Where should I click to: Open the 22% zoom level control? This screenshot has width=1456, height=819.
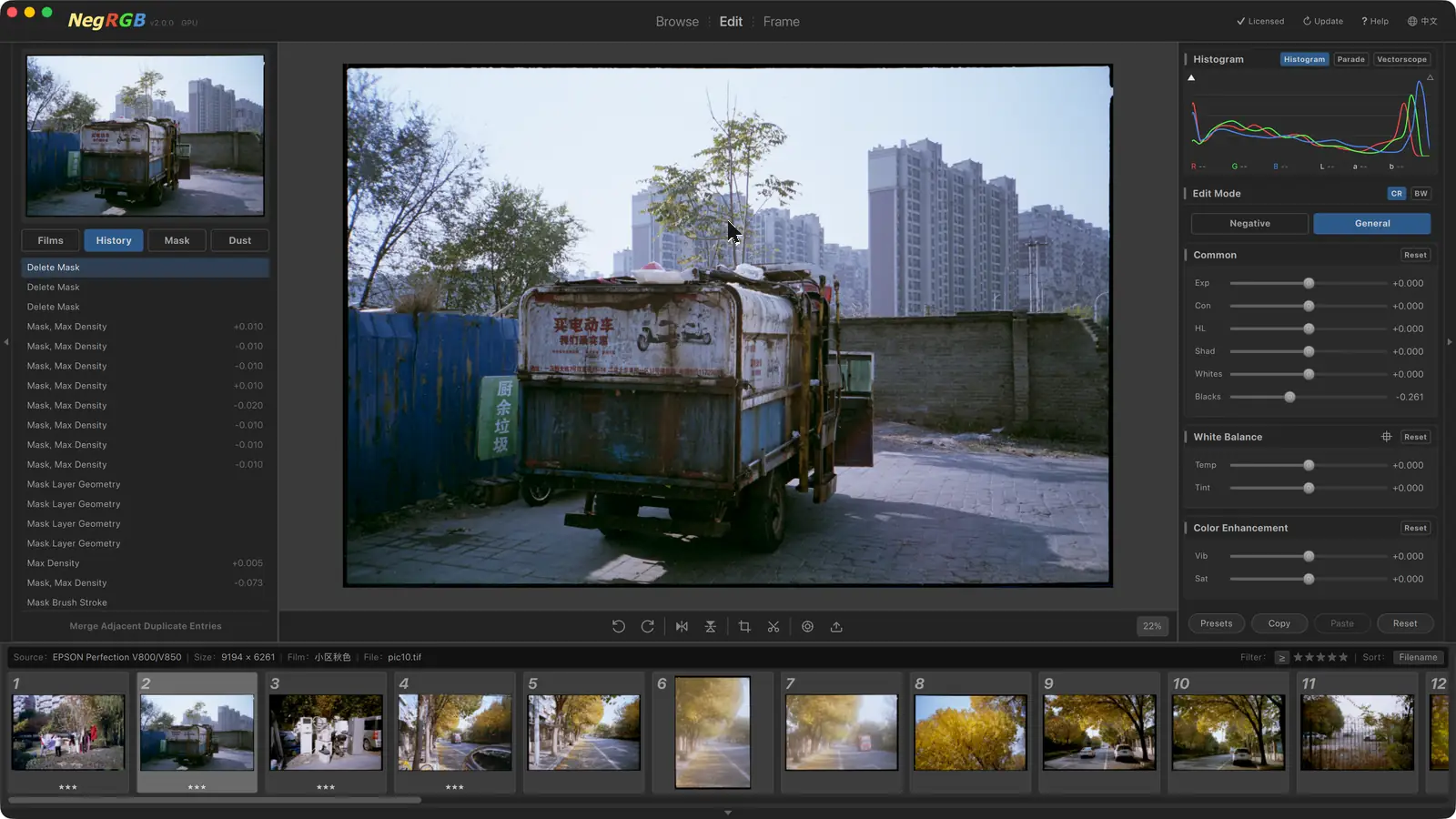1152,626
